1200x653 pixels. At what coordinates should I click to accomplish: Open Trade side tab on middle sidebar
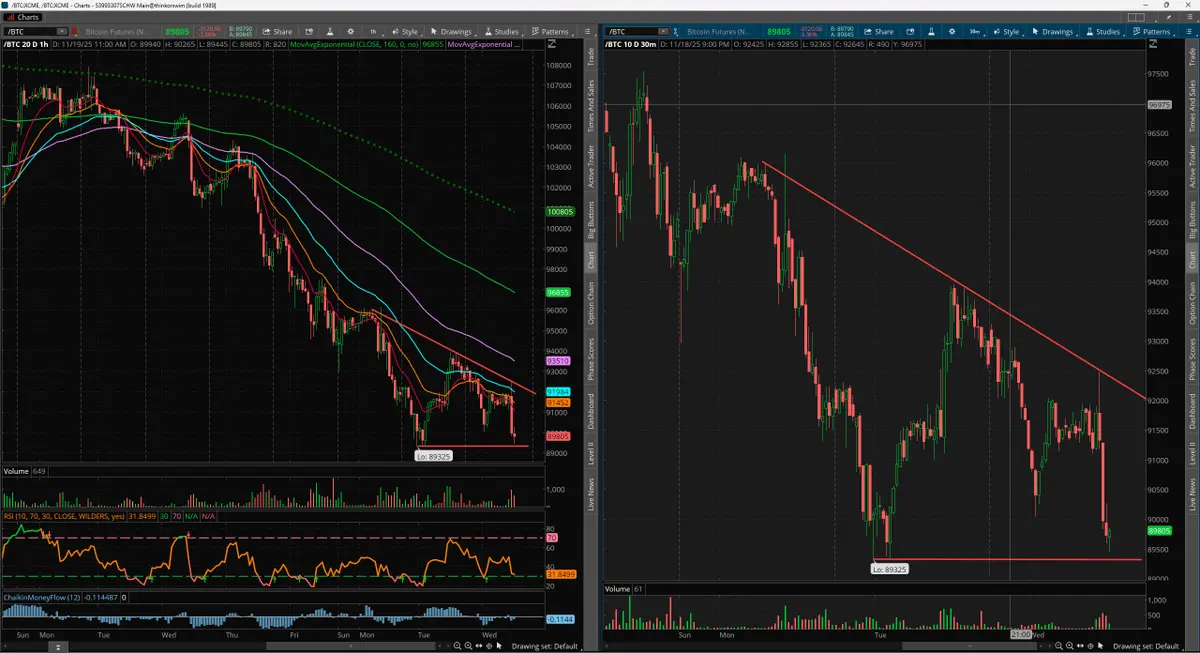click(591, 58)
